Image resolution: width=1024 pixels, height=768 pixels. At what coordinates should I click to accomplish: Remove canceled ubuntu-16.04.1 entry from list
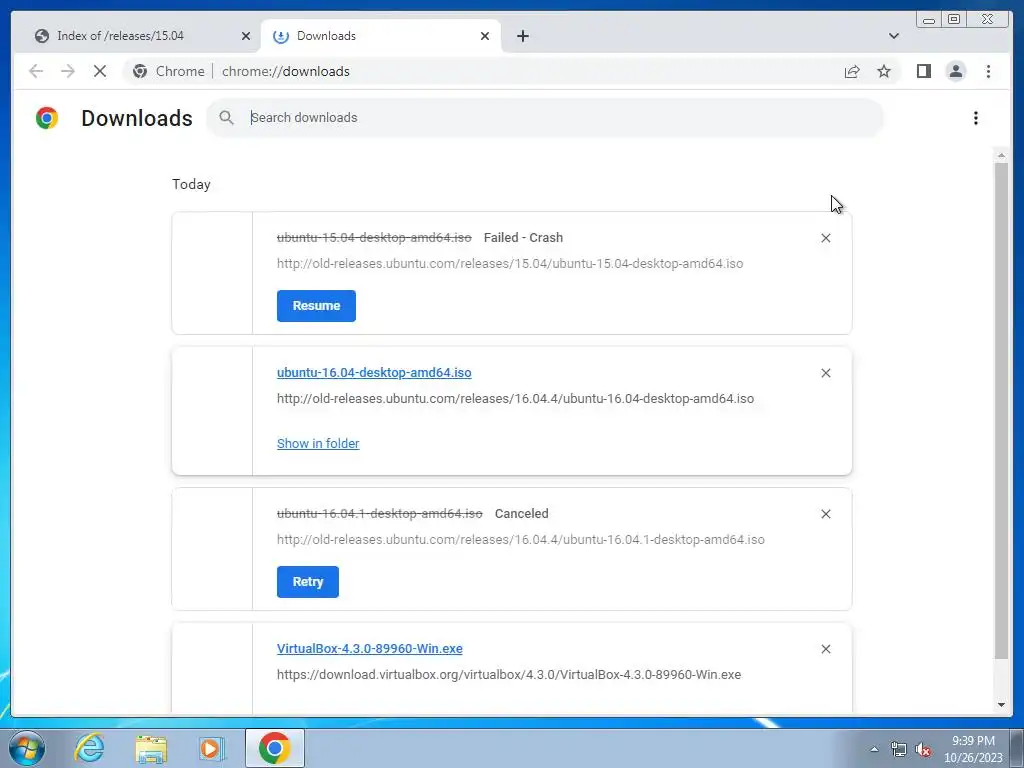(825, 514)
